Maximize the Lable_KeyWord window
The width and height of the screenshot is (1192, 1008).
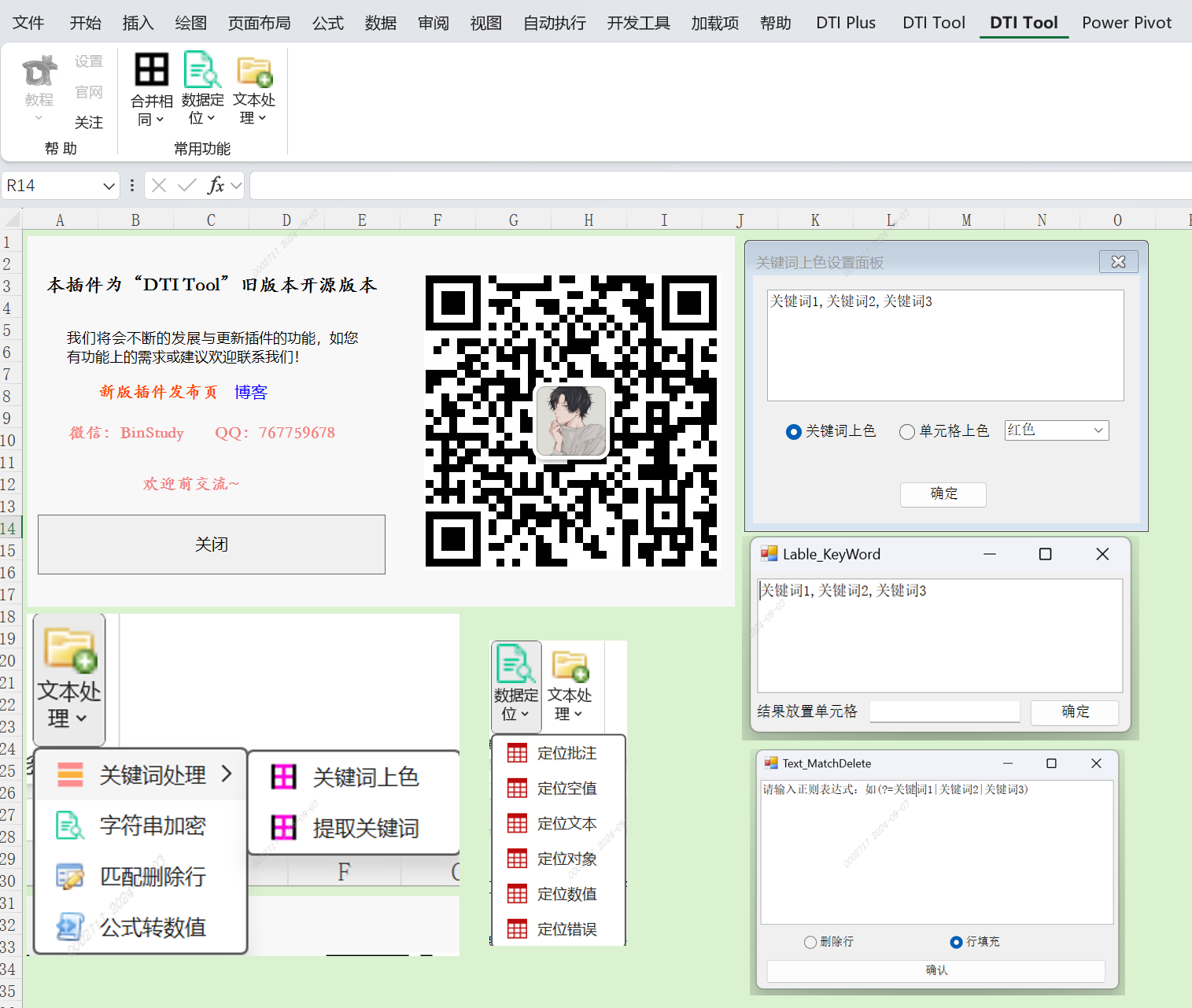click(1046, 554)
